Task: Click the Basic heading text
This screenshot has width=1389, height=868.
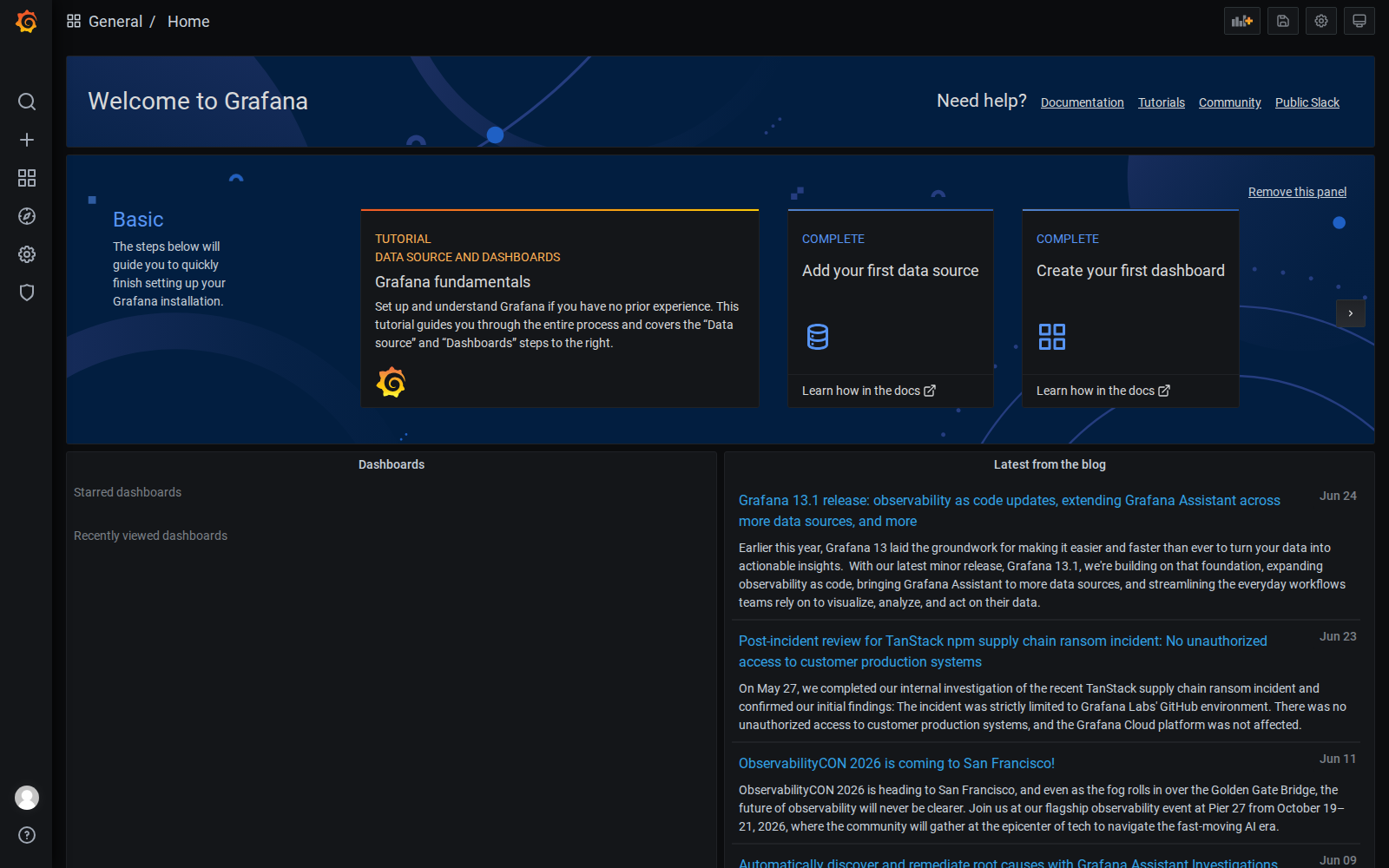Action: (138, 220)
